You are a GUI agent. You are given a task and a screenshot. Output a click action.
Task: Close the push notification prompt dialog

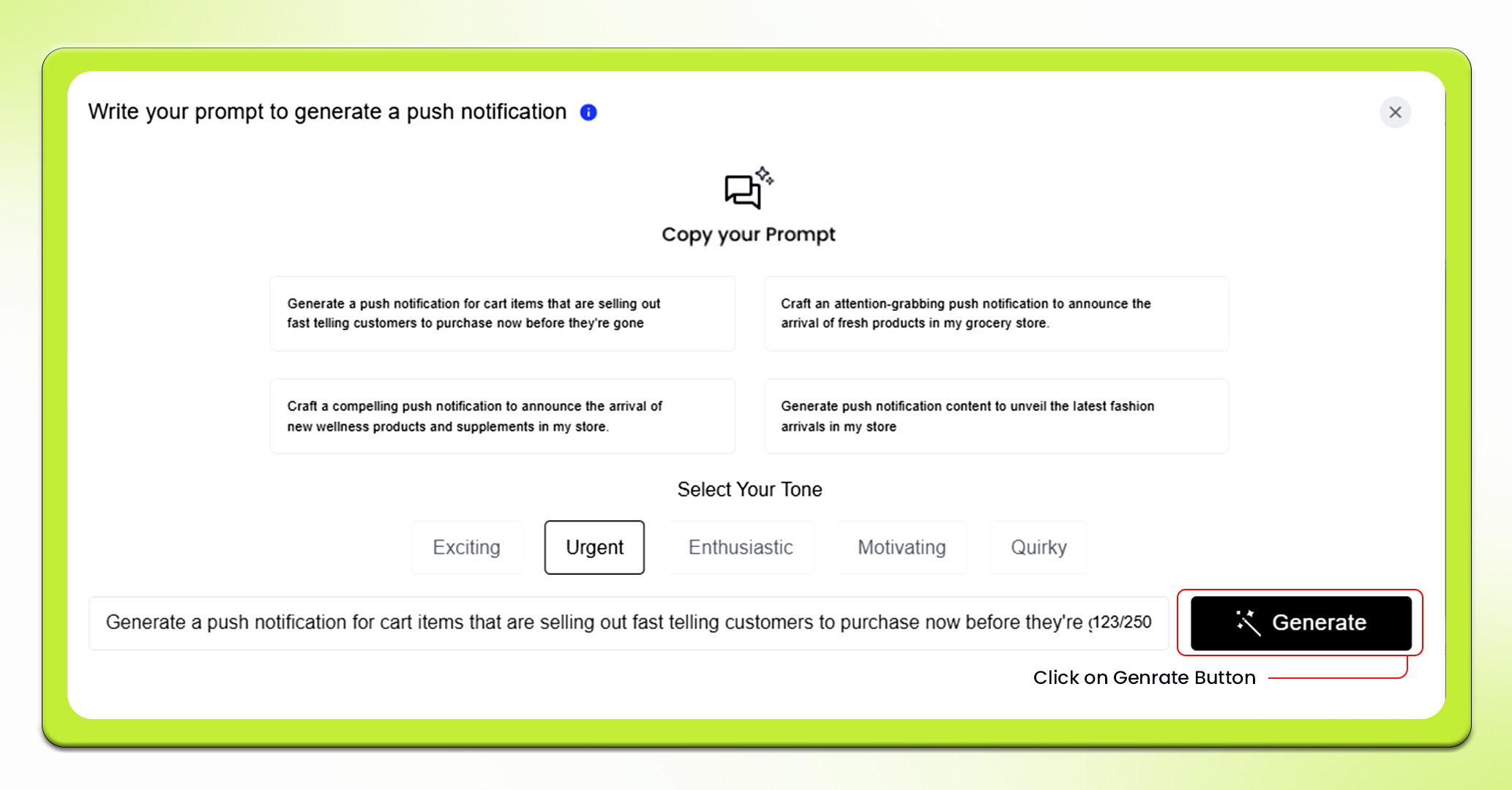(1395, 112)
